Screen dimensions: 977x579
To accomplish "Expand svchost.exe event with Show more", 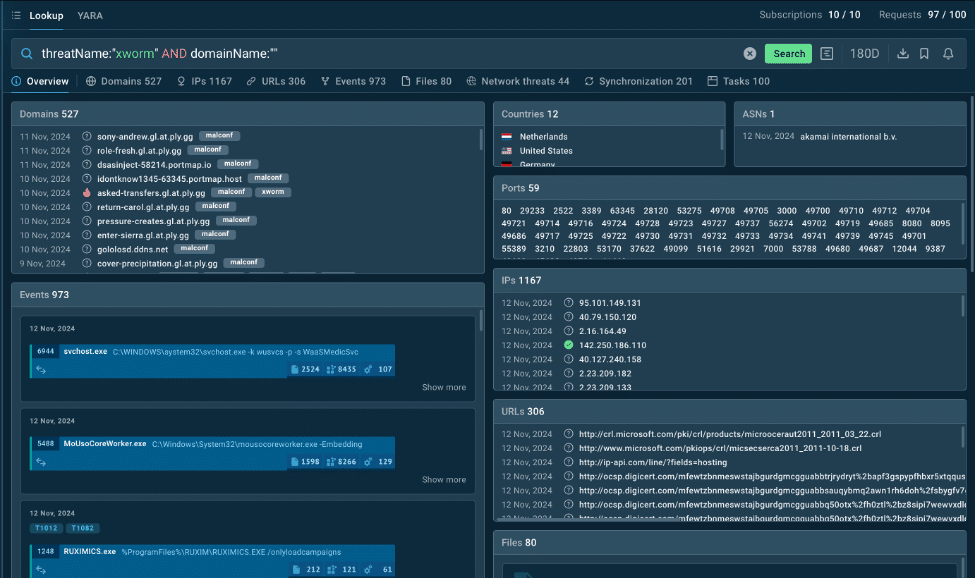I will tap(443, 387).
